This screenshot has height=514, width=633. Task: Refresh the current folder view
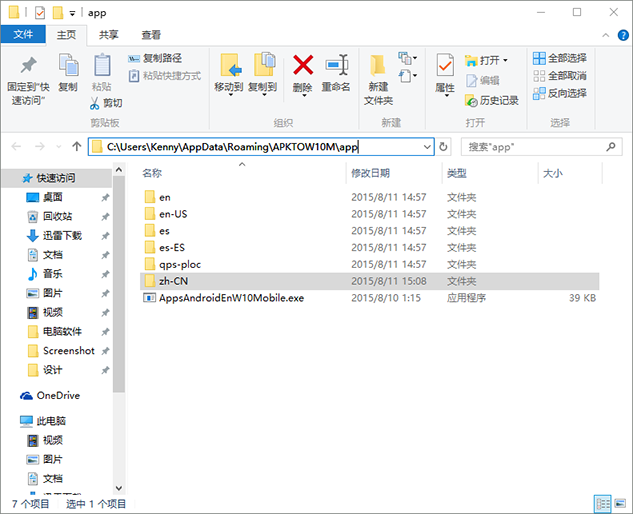[x=443, y=147]
